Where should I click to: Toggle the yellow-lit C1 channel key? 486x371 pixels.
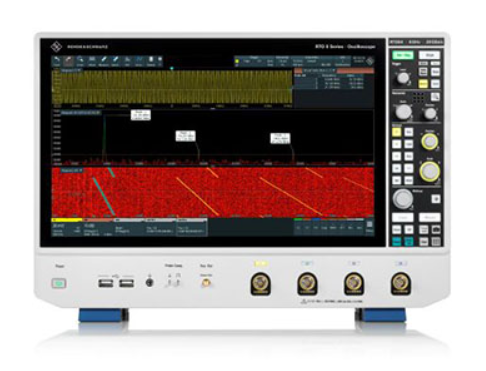pos(396,132)
